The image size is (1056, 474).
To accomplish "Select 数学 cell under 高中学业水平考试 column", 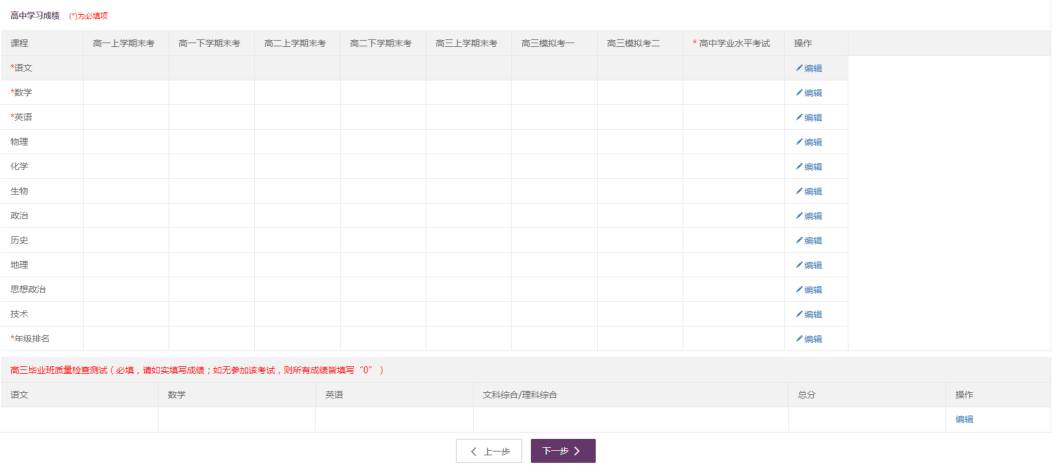I will (733, 93).
